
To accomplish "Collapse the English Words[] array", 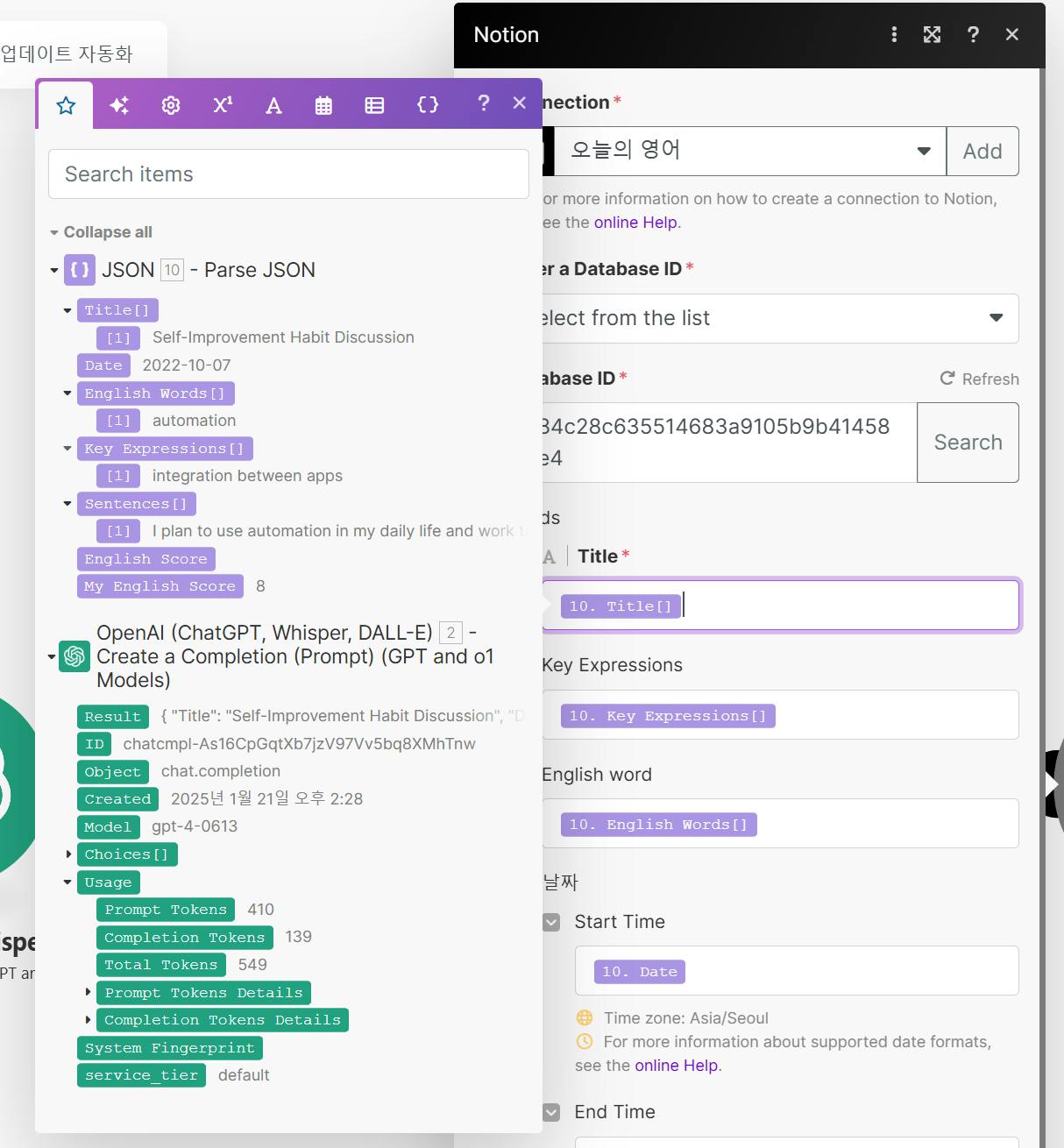I will click(67, 393).
